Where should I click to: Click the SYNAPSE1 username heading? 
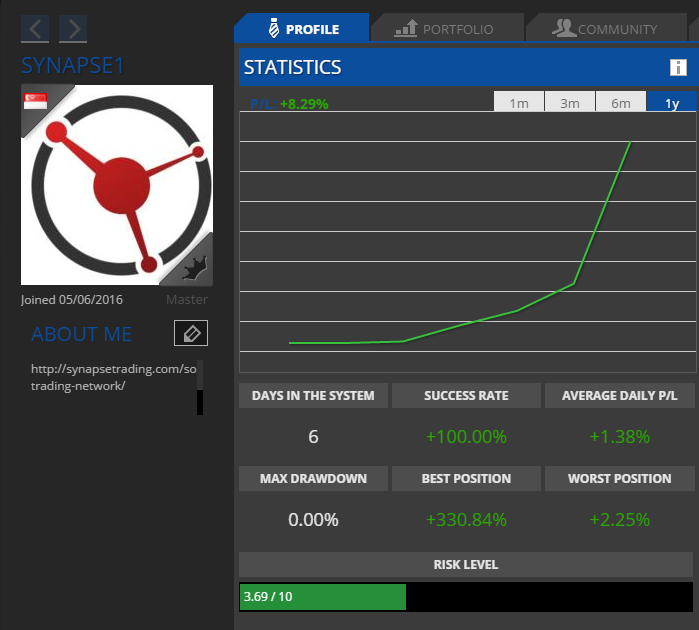point(72,65)
